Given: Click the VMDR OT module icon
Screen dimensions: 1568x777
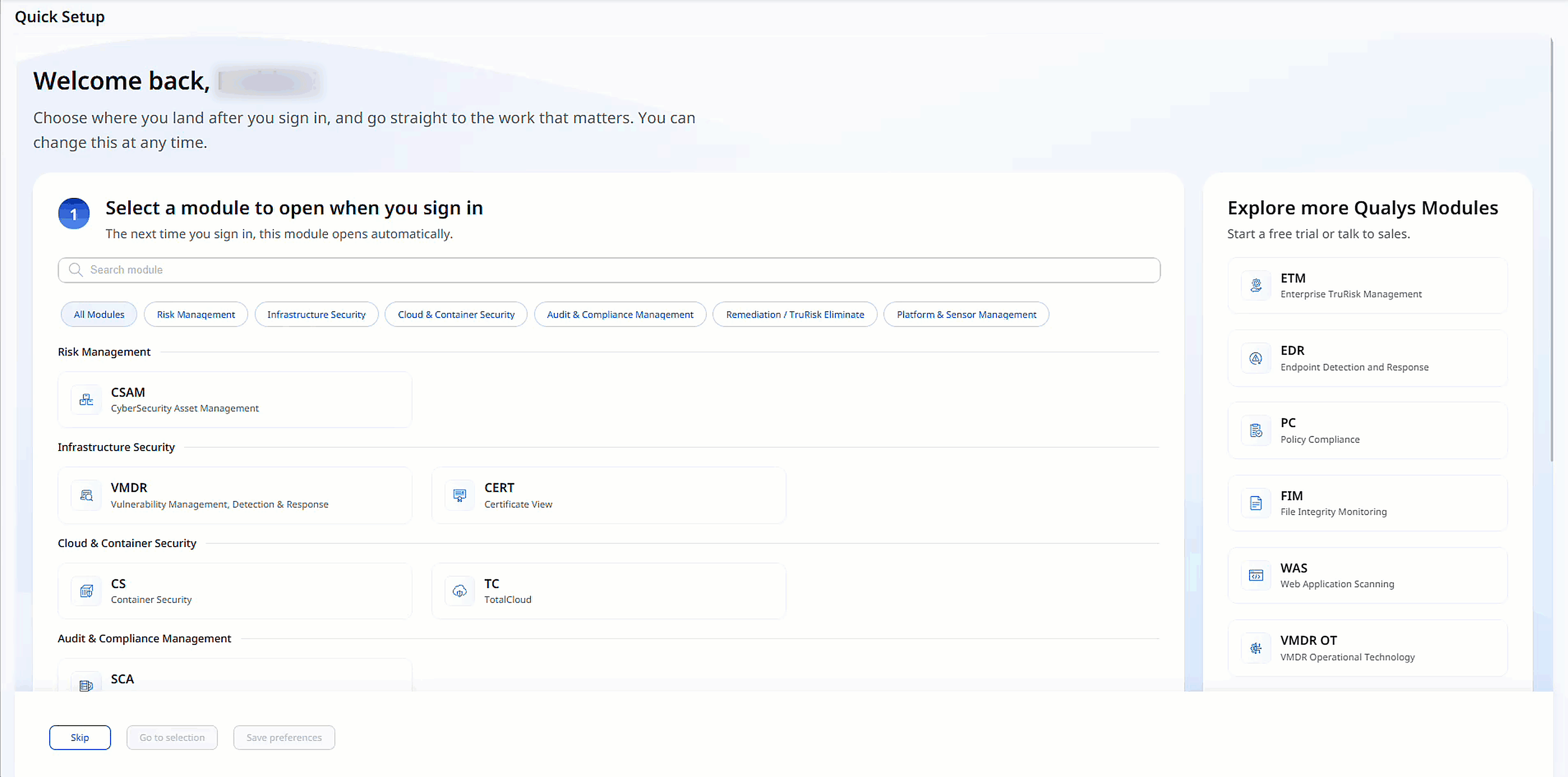Looking at the screenshot, I should pos(1256,648).
